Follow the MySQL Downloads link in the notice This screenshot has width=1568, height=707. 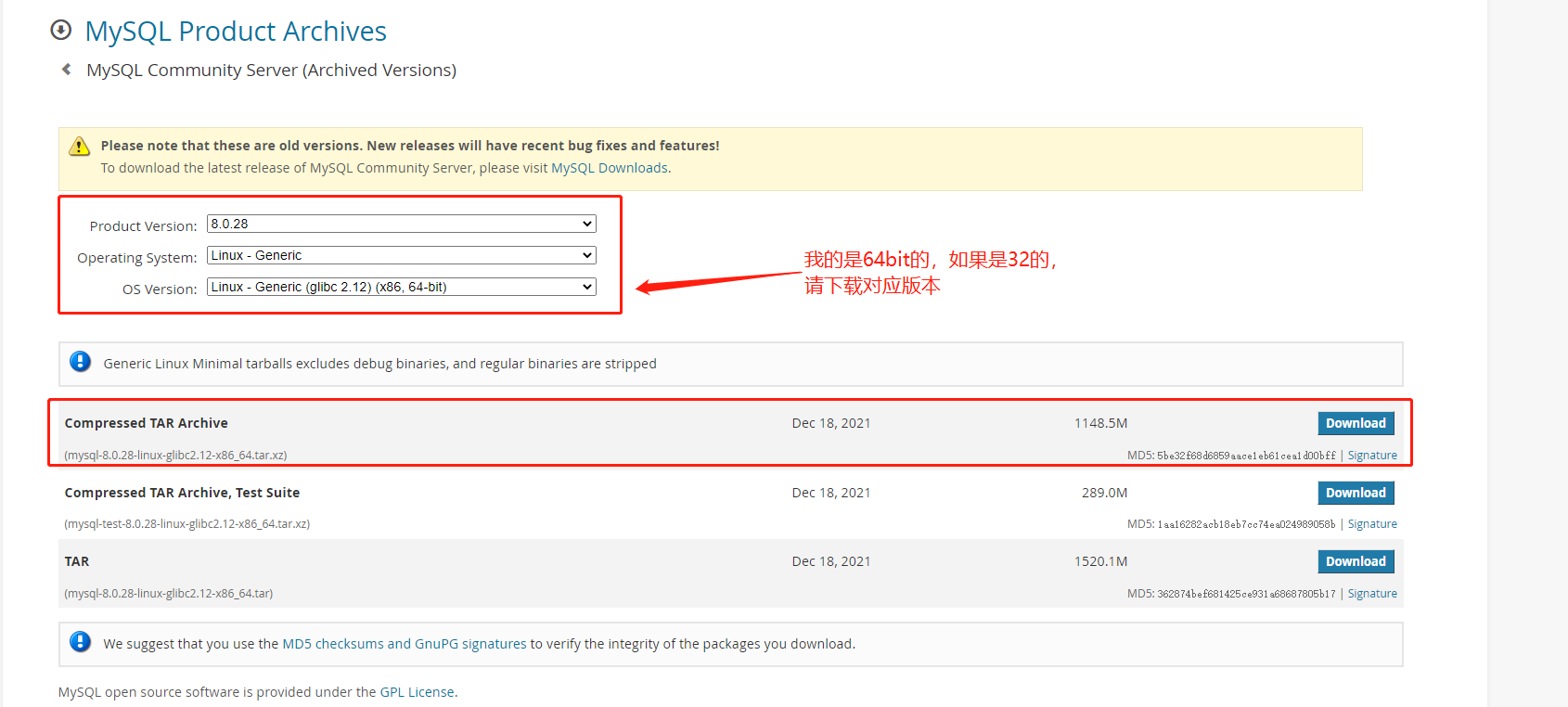coord(610,168)
